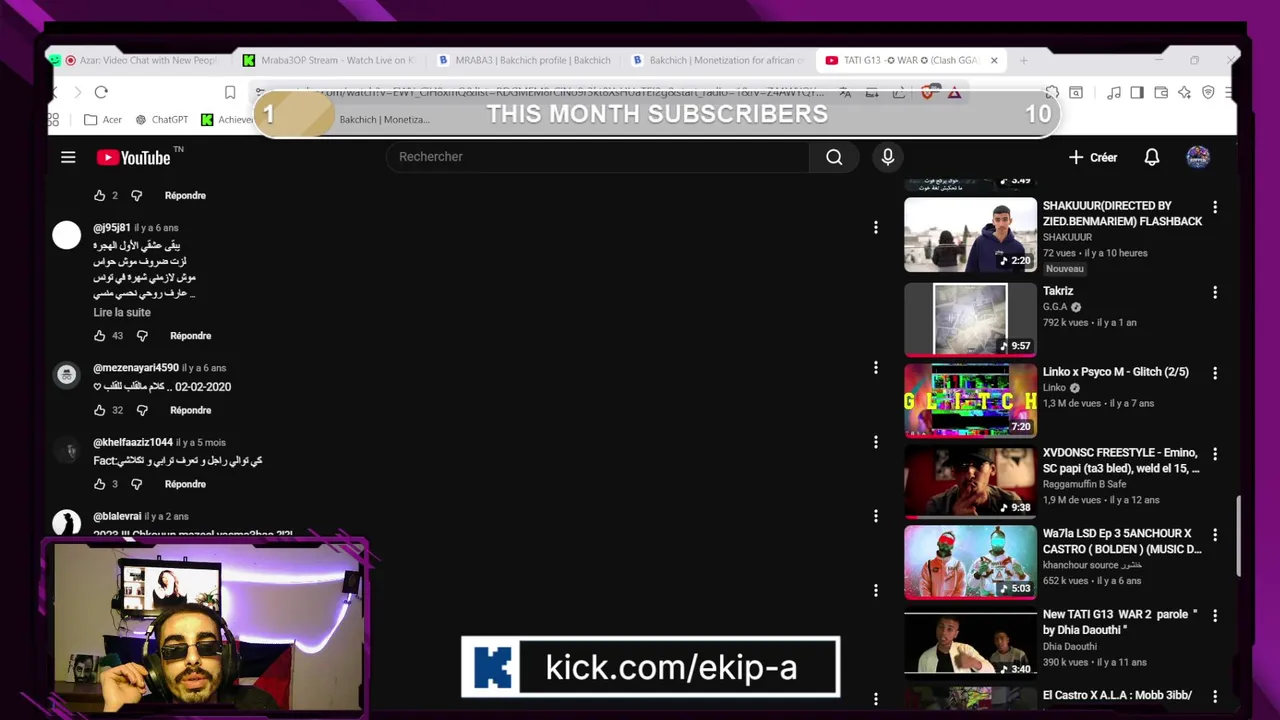Open the XVDONSC FREESTYLE thumbnail
The image size is (1280, 720).
pos(970,481)
